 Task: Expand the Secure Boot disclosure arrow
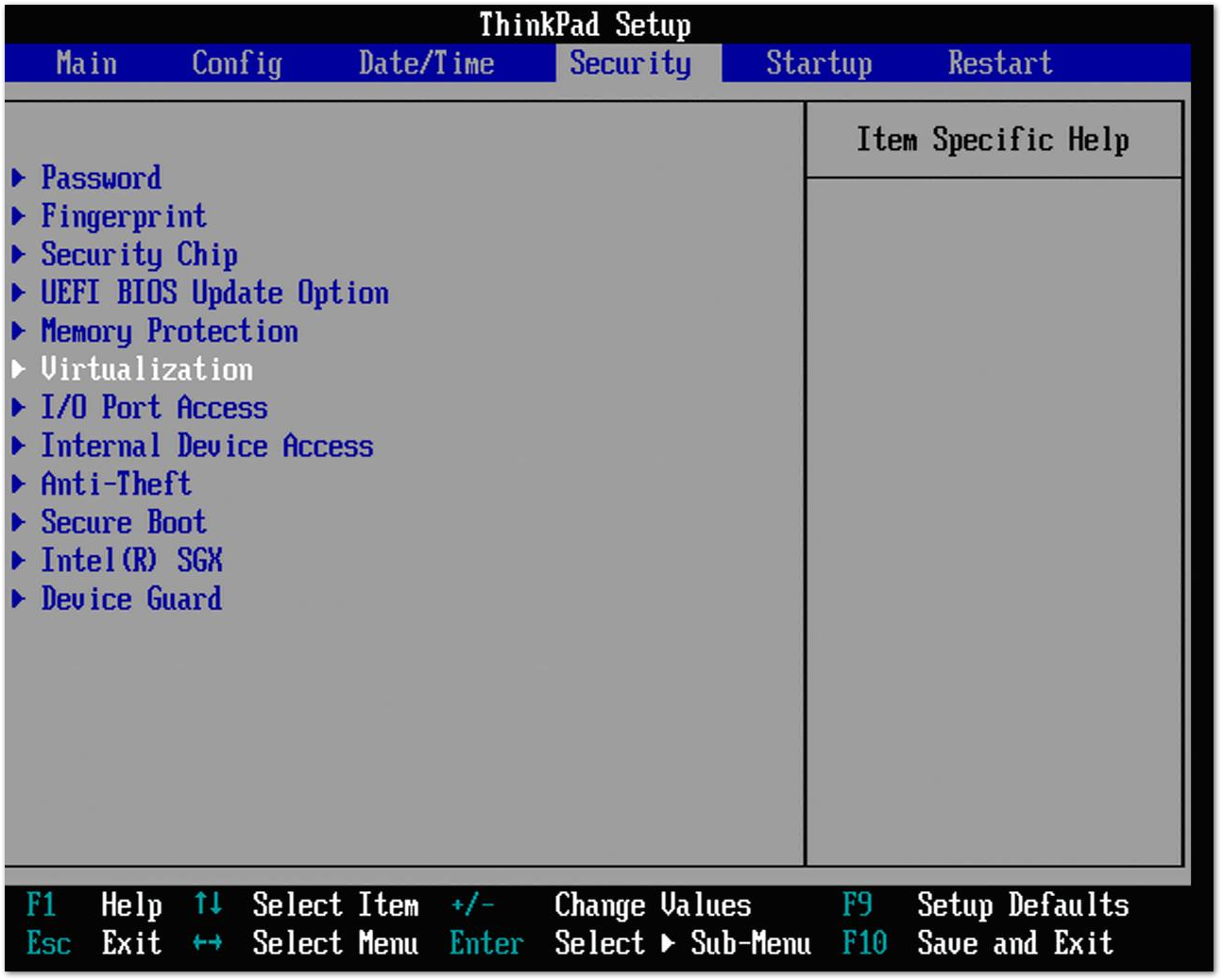[x=19, y=522]
